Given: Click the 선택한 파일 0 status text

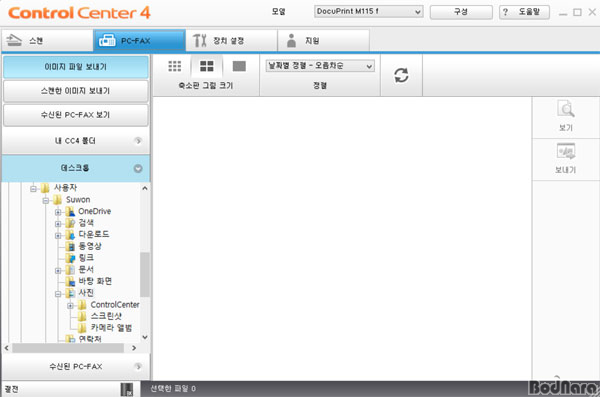Looking at the screenshot, I should (x=173, y=389).
